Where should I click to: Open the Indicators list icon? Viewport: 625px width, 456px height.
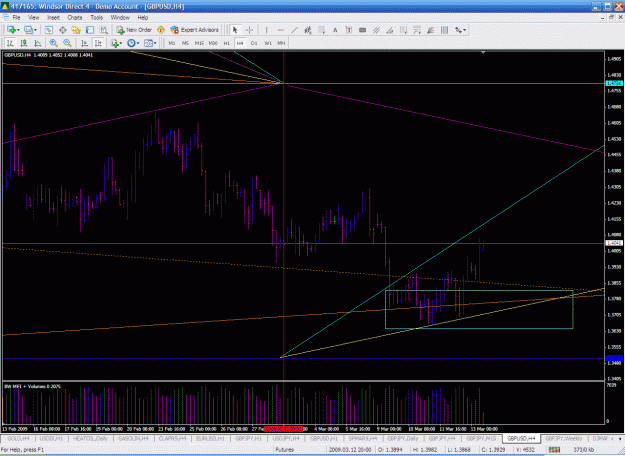115,43
